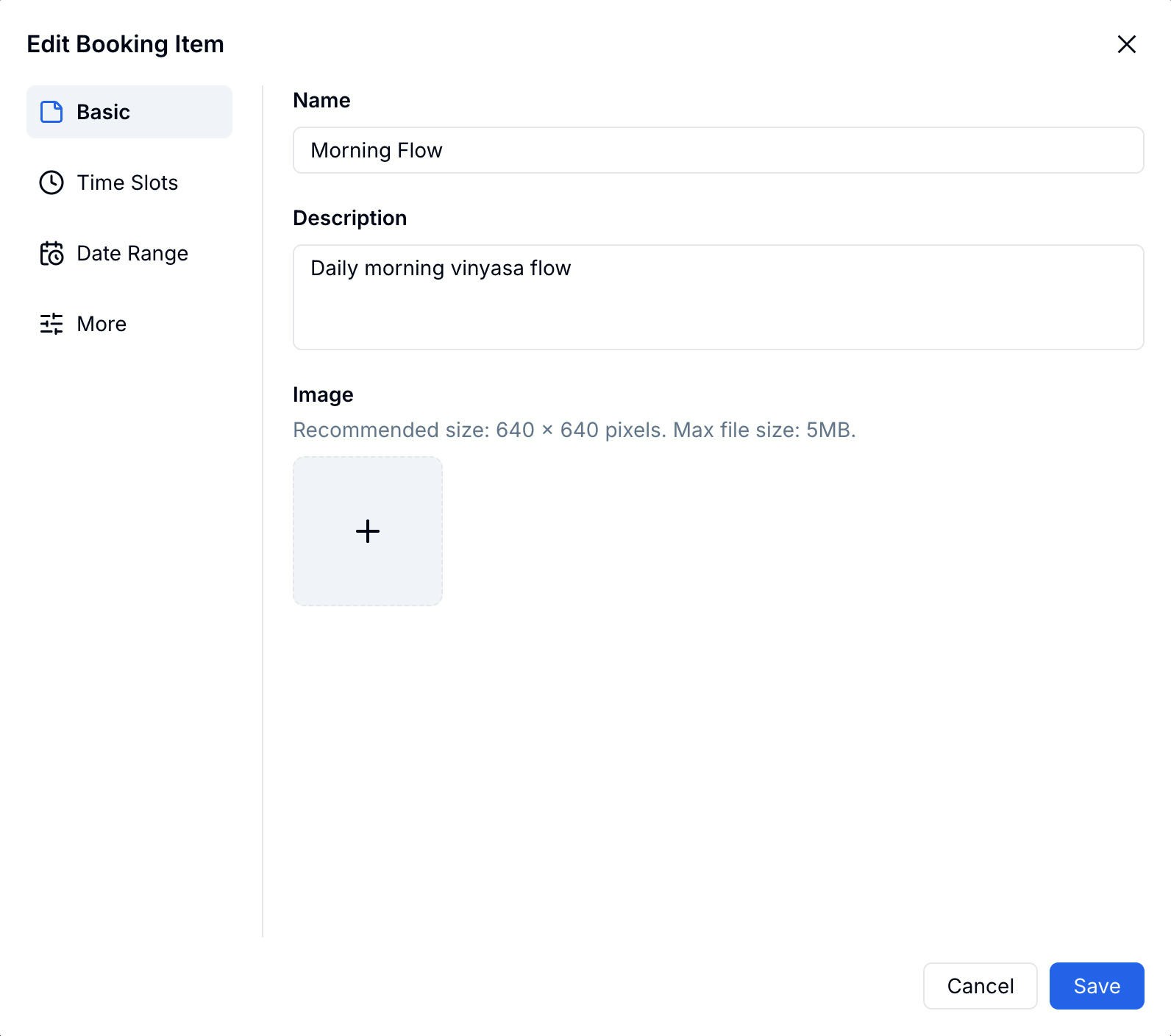The width and height of the screenshot is (1171, 1036).
Task: Click the Name label
Action: pyautogui.click(x=321, y=100)
